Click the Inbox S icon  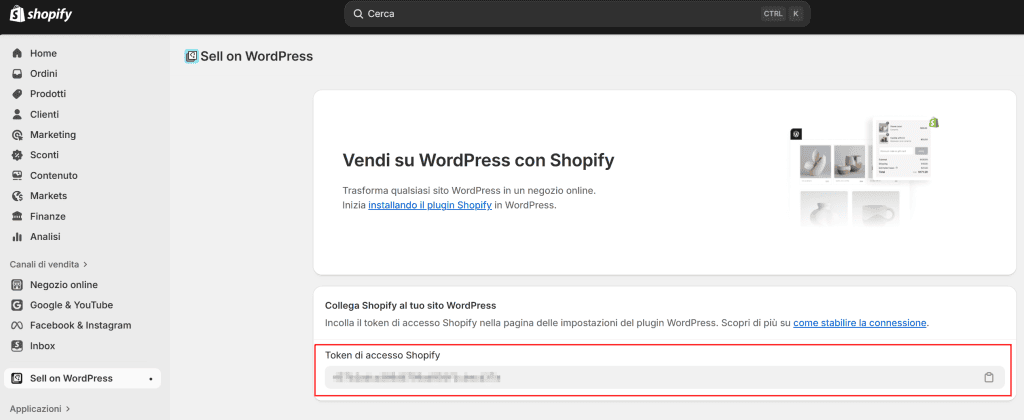(18, 346)
